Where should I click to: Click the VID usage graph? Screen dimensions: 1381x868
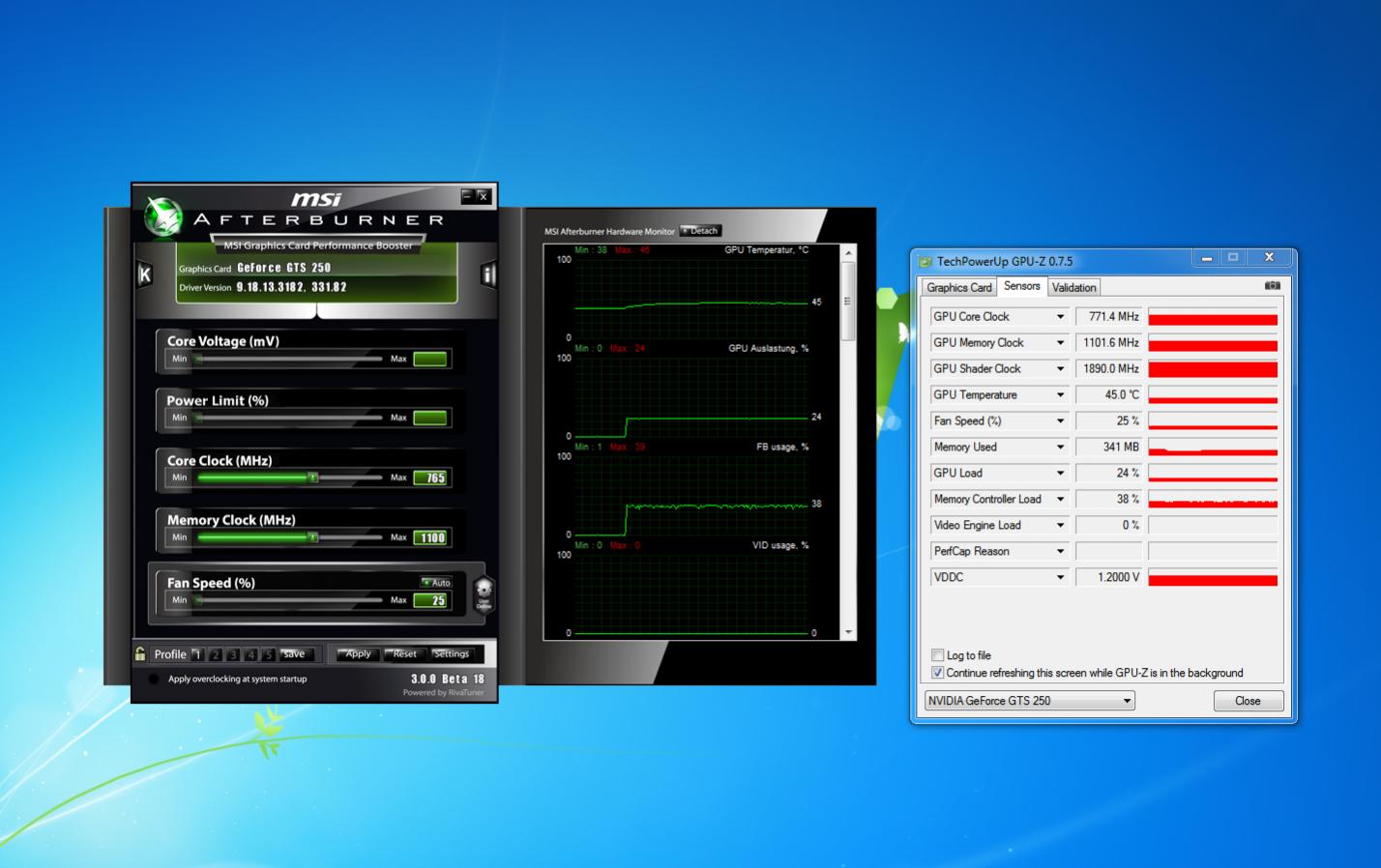coord(691,593)
